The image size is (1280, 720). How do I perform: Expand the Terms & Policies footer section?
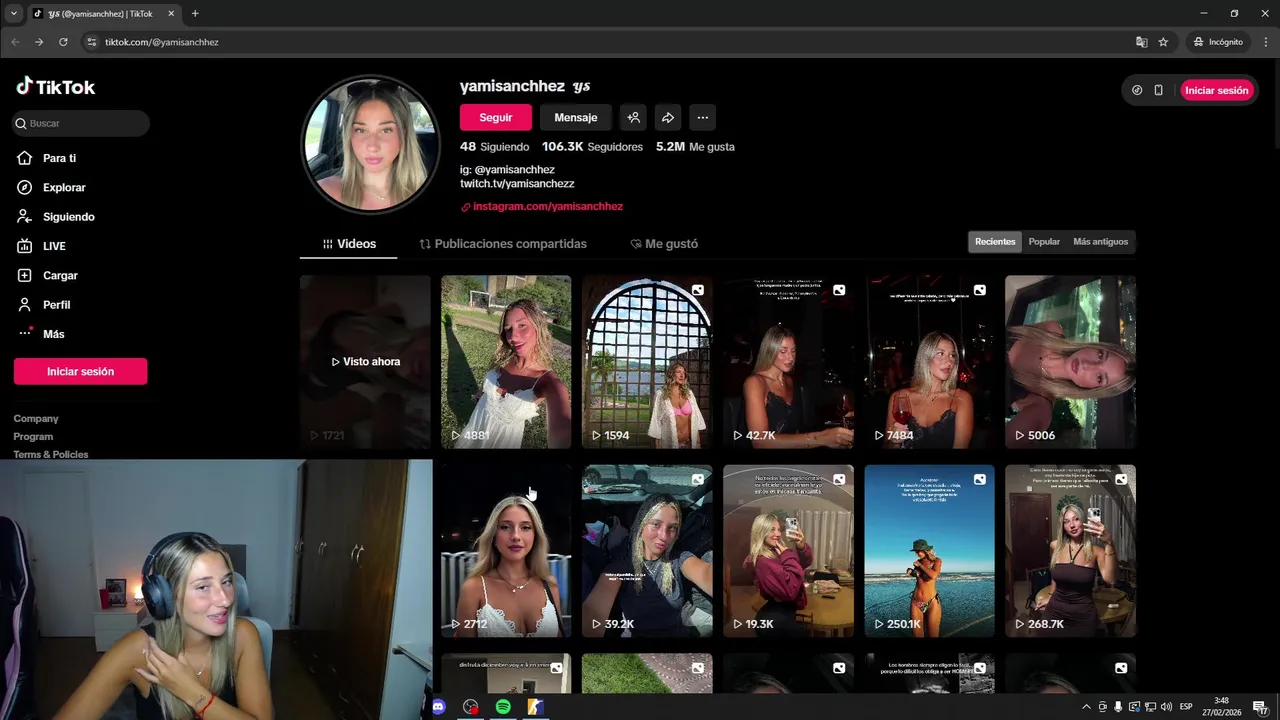51,454
